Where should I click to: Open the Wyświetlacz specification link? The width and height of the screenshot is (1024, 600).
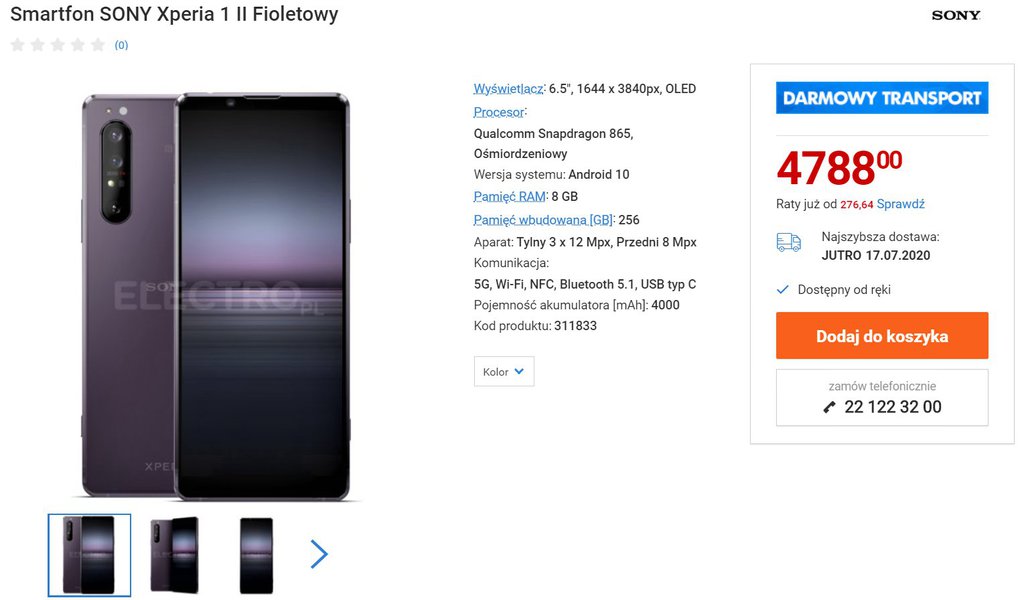point(508,89)
